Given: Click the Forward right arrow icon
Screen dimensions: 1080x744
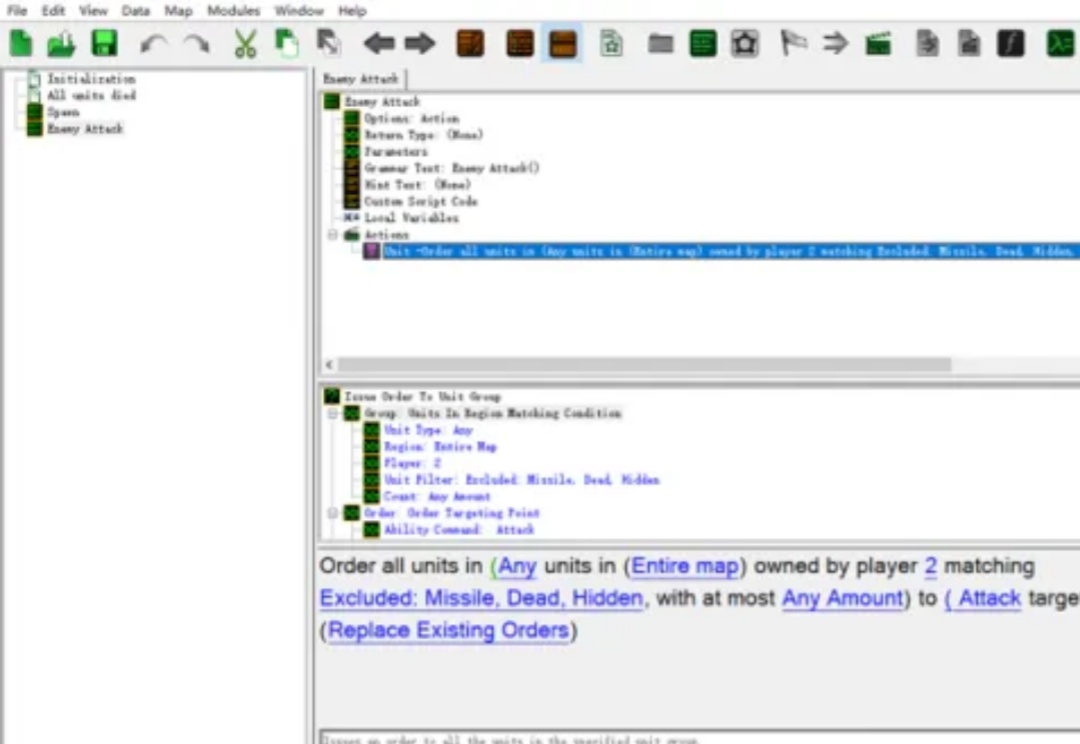Looking at the screenshot, I should coord(419,43).
